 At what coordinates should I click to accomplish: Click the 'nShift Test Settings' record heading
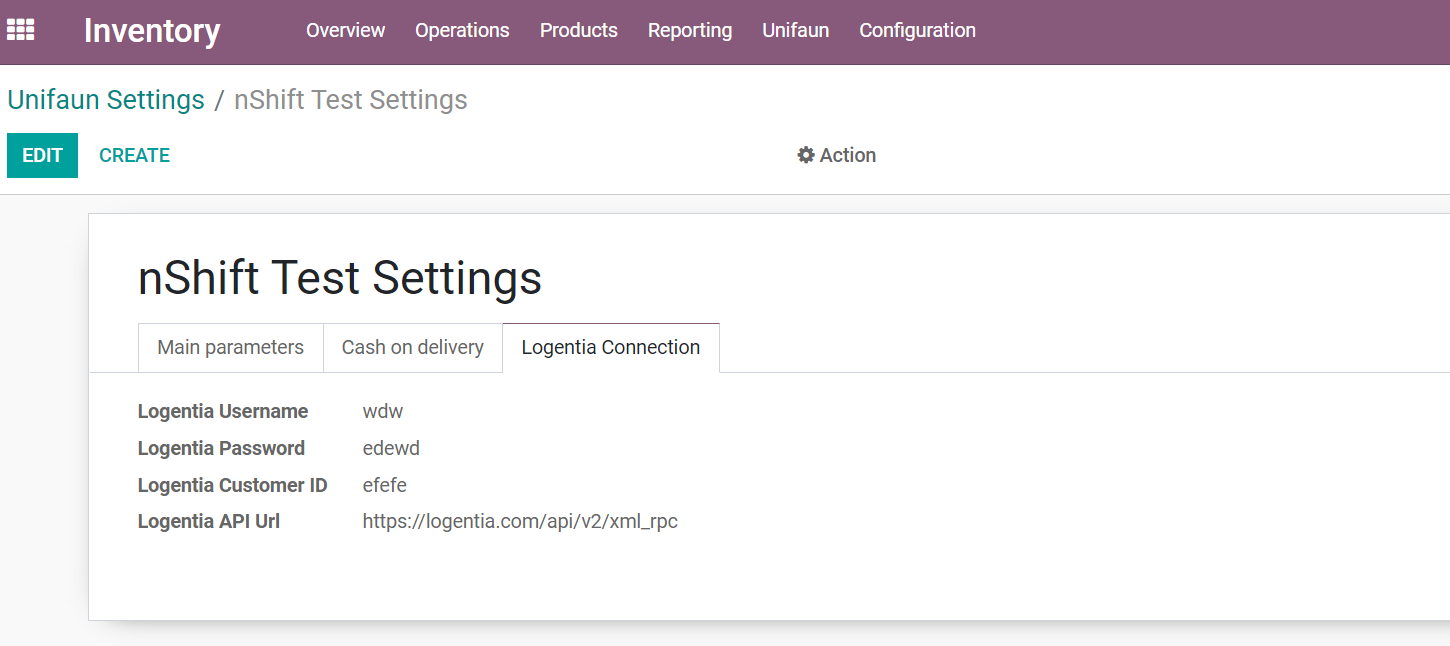(340, 277)
